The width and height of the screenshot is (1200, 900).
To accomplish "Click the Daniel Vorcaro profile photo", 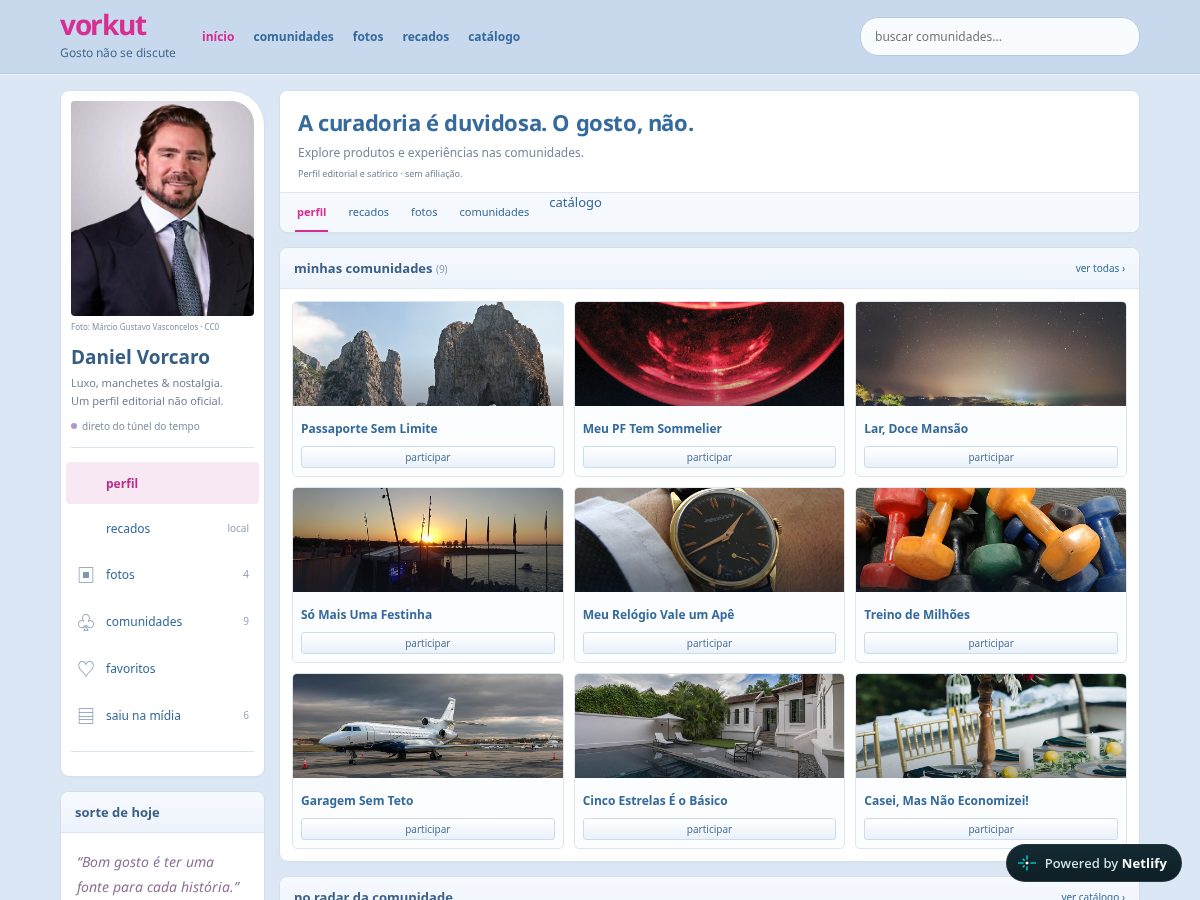I will [x=162, y=208].
